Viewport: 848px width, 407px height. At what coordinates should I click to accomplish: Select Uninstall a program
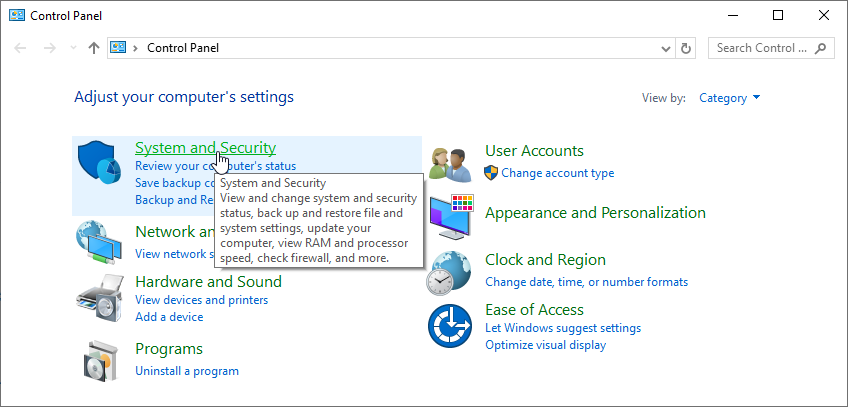(187, 371)
